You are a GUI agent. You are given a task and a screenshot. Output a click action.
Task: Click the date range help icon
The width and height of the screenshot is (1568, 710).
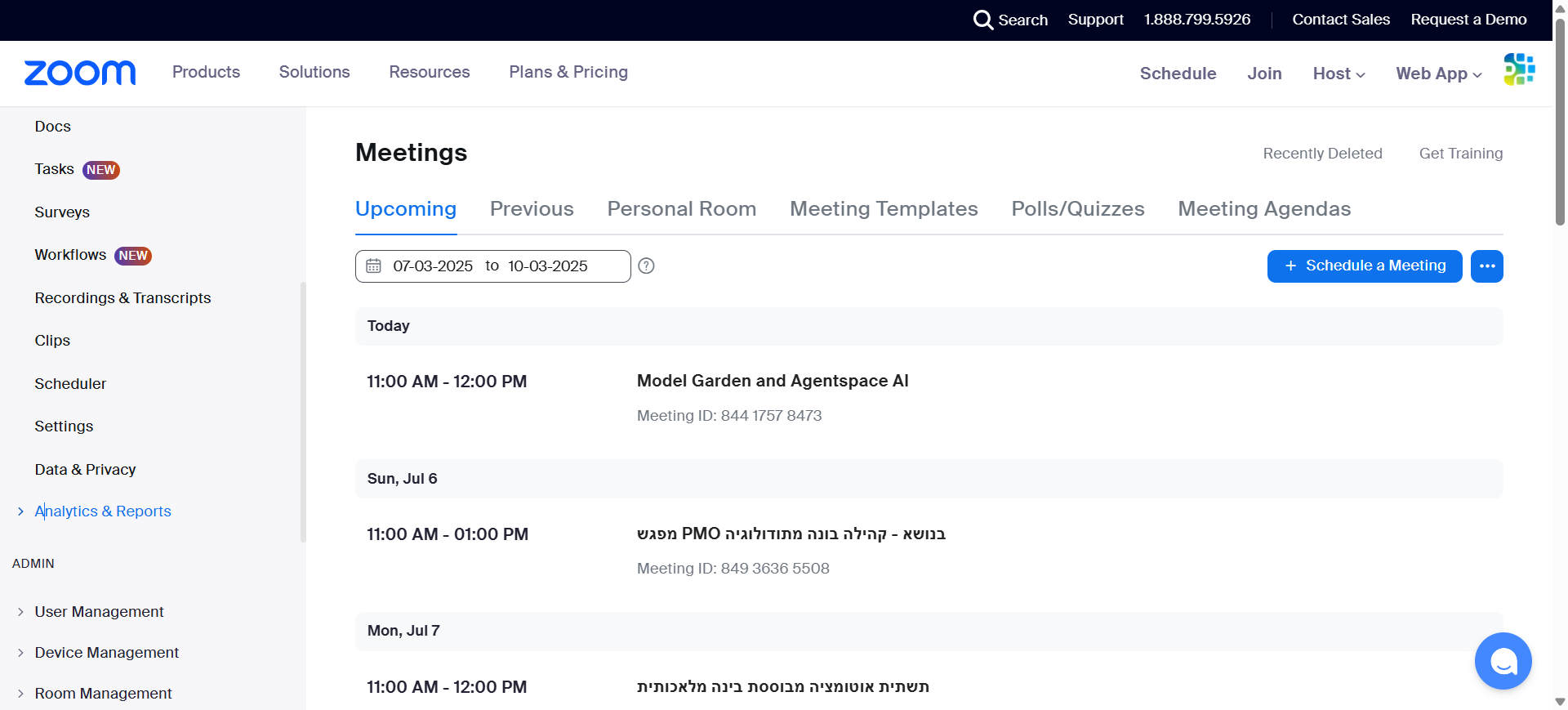point(646,266)
